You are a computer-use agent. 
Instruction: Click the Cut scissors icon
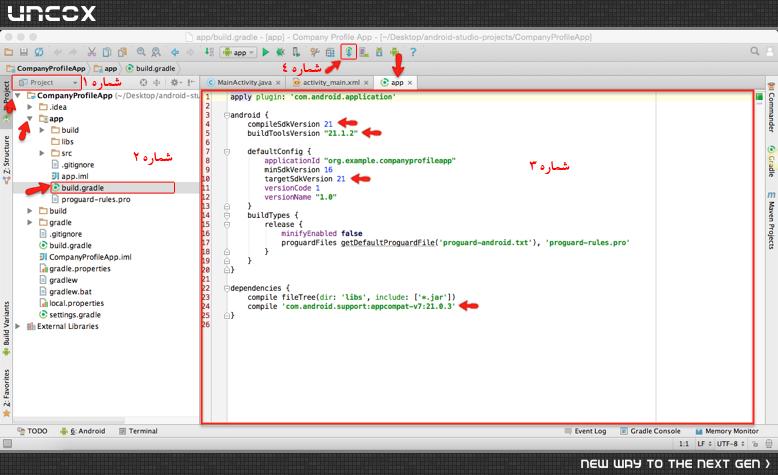(x=91, y=52)
